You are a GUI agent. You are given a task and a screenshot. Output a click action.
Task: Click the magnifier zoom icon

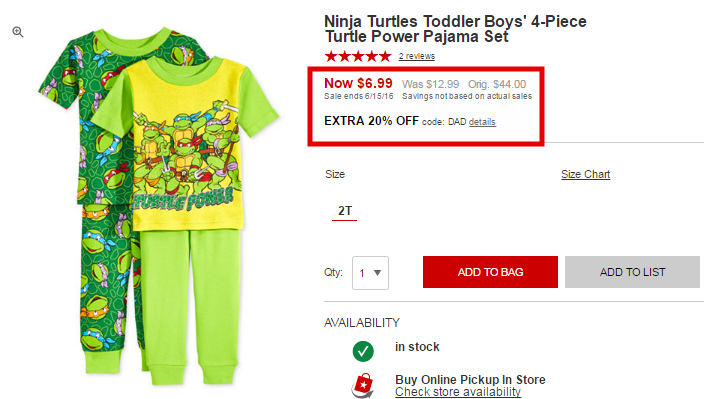coord(18,32)
